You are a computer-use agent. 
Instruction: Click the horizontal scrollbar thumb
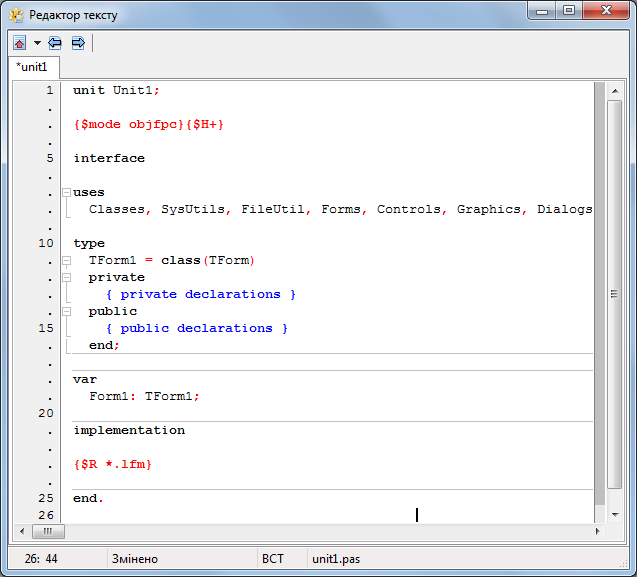point(47,531)
